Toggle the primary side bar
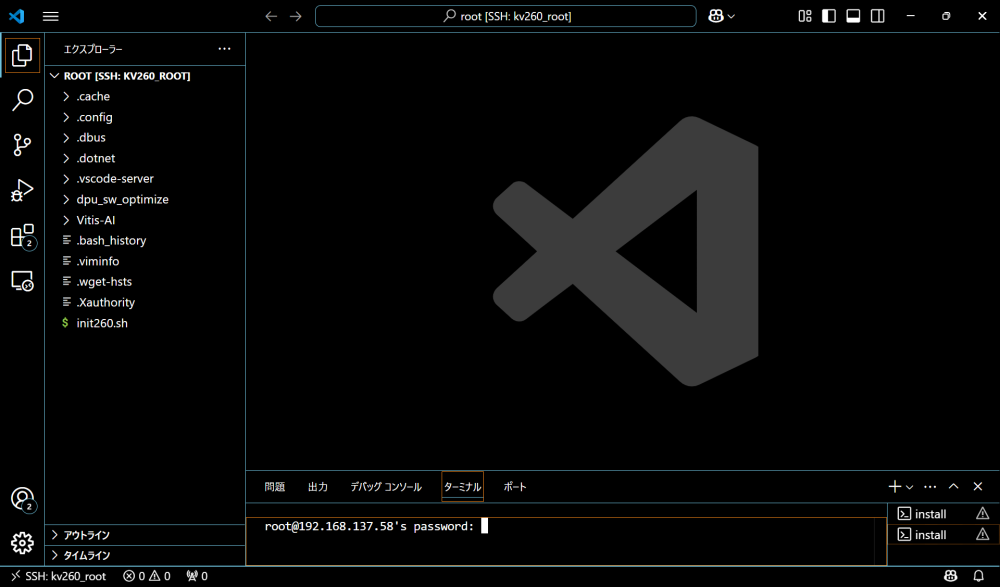Image resolution: width=1000 pixels, height=587 pixels. tap(829, 16)
